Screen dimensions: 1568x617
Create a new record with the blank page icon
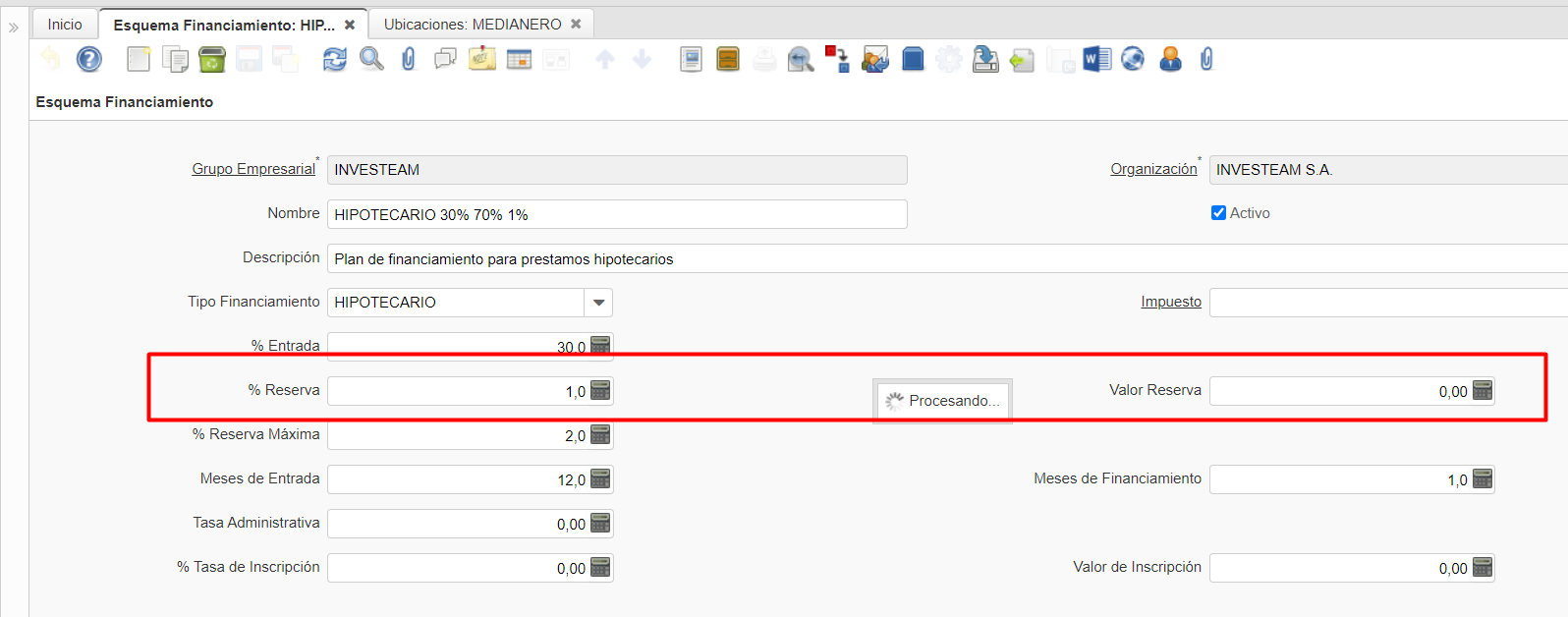click(x=139, y=60)
